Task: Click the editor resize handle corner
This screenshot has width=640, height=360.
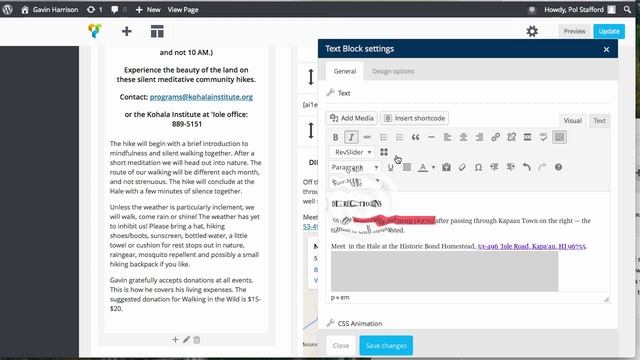Action: point(606,299)
